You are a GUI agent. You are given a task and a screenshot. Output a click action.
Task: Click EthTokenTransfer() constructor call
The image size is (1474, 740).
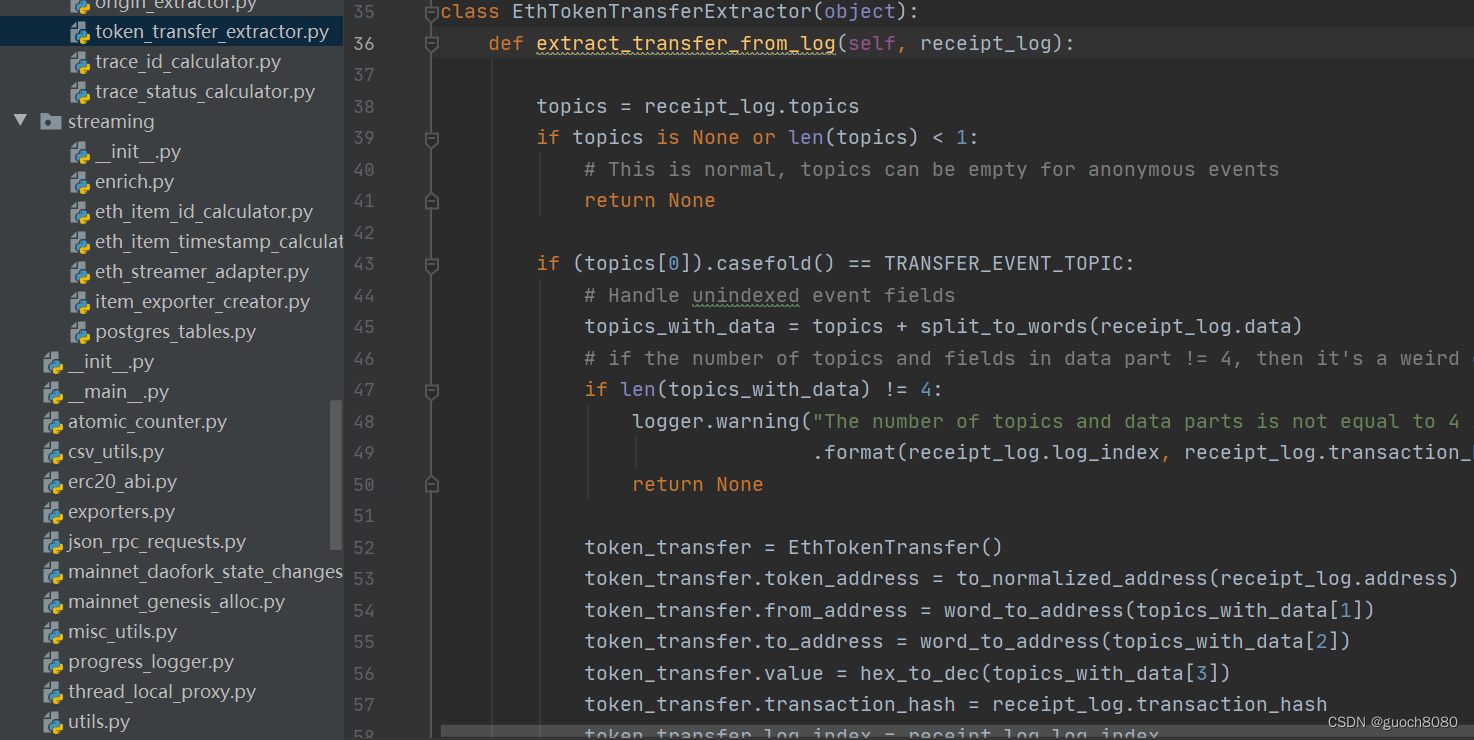tap(895, 547)
